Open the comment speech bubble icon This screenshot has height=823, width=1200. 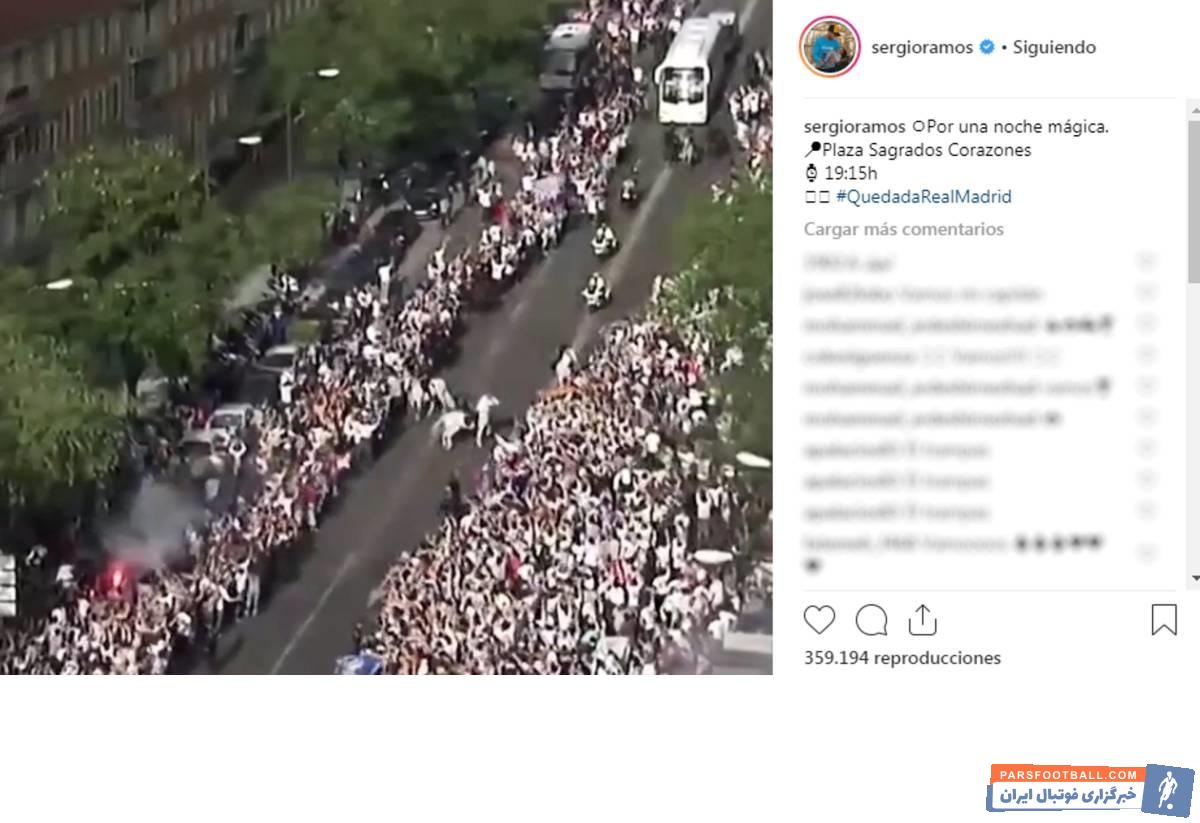click(872, 620)
